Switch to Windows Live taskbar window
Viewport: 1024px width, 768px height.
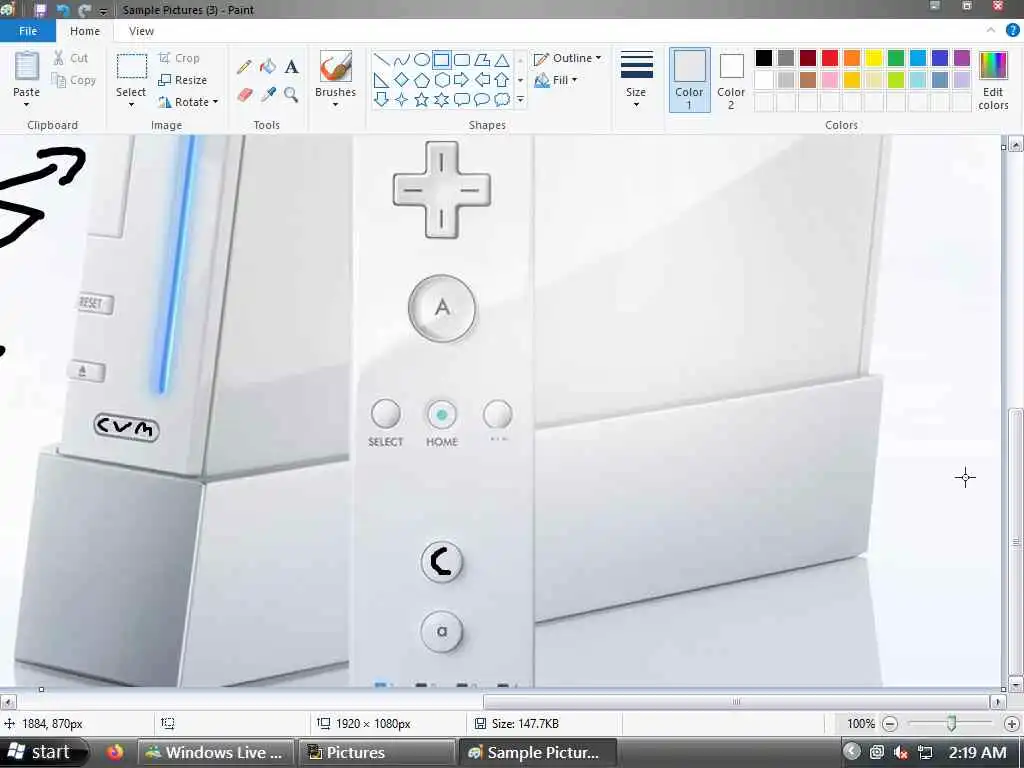click(215, 752)
